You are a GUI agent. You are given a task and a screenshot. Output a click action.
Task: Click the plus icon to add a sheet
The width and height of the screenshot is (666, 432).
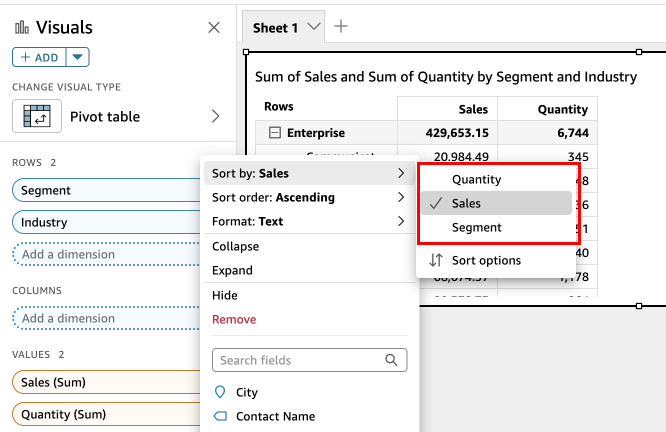pos(341,26)
